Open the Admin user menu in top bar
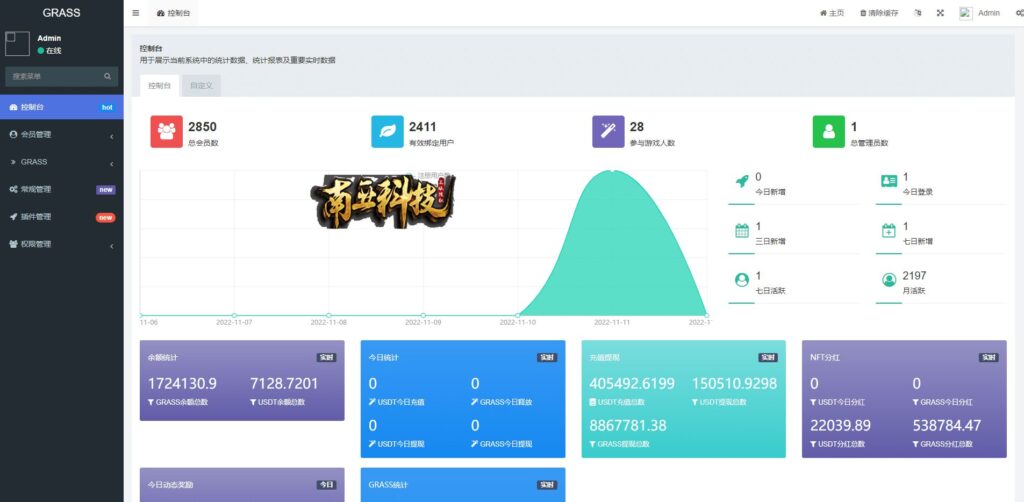This screenshot has height=502, width=1024. click(x=980, y=13)
